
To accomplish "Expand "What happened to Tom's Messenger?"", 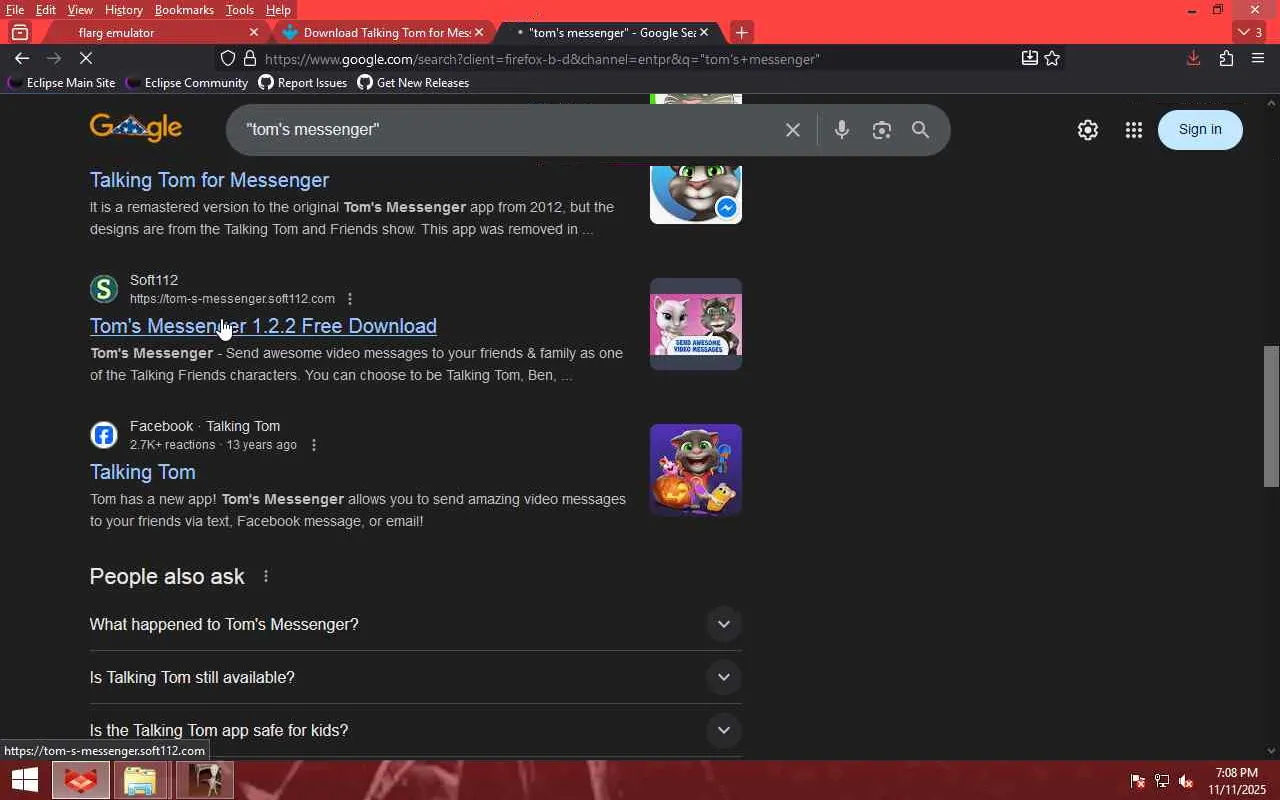I will 415,624.
